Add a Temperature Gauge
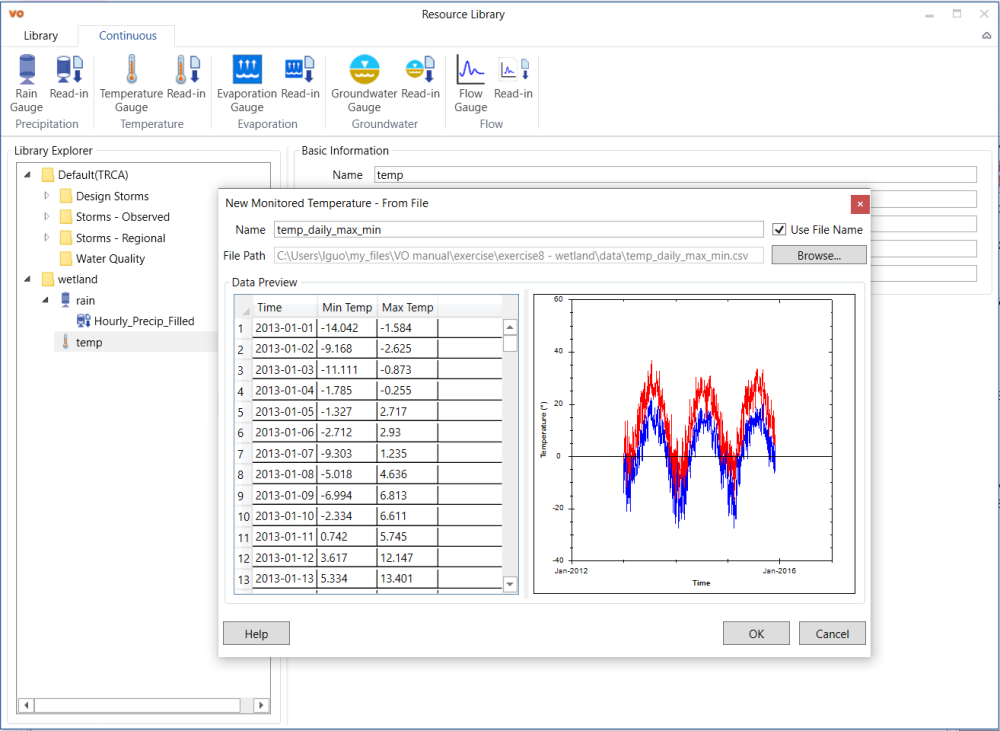Image resolution: width=1000 pixels, height=731 pixels. point(131,84)
